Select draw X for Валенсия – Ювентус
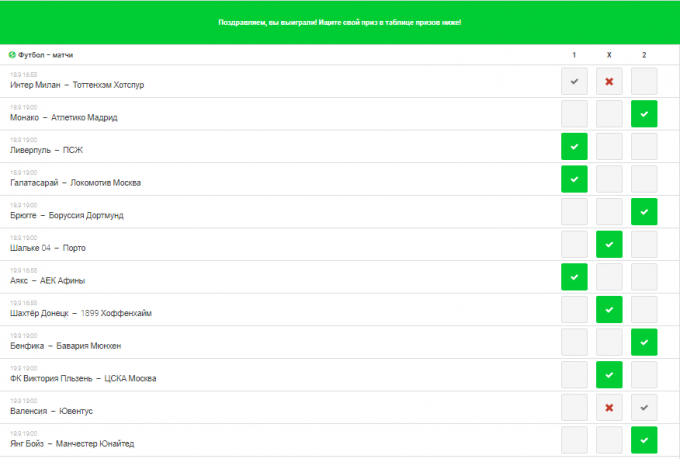680x459 pixels. pyautogui.click(x=609, y=407)
